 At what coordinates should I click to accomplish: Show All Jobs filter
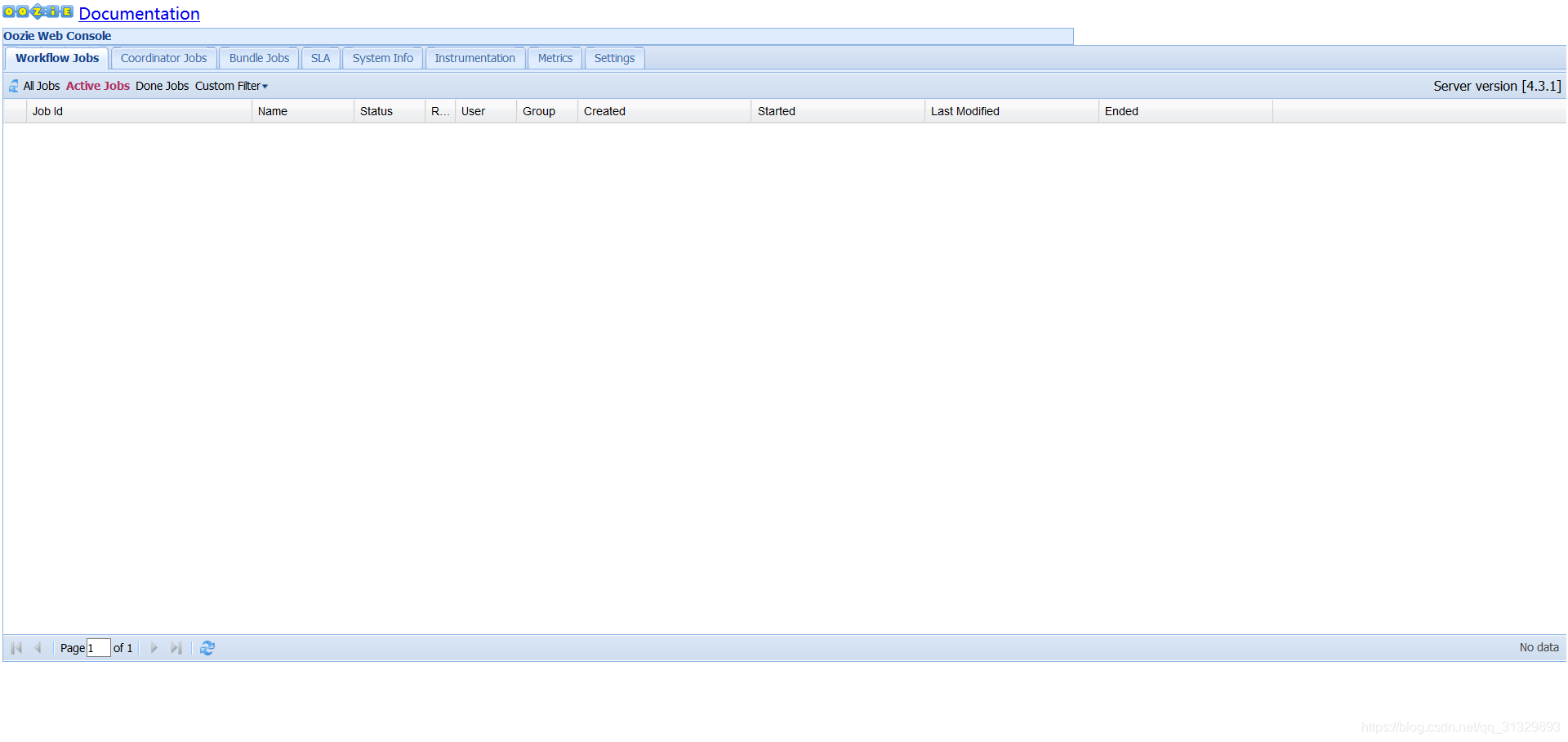pyautogui.click(x=42, y=86)
